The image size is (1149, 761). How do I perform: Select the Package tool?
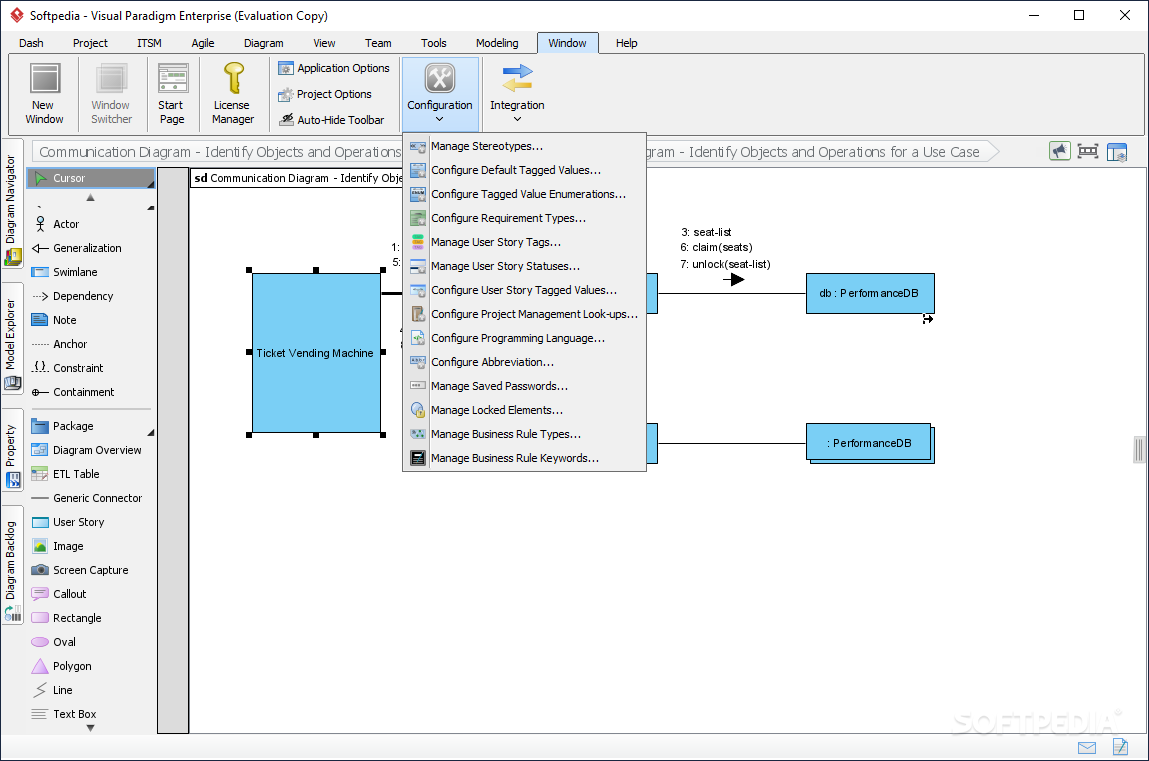(91, 426)
